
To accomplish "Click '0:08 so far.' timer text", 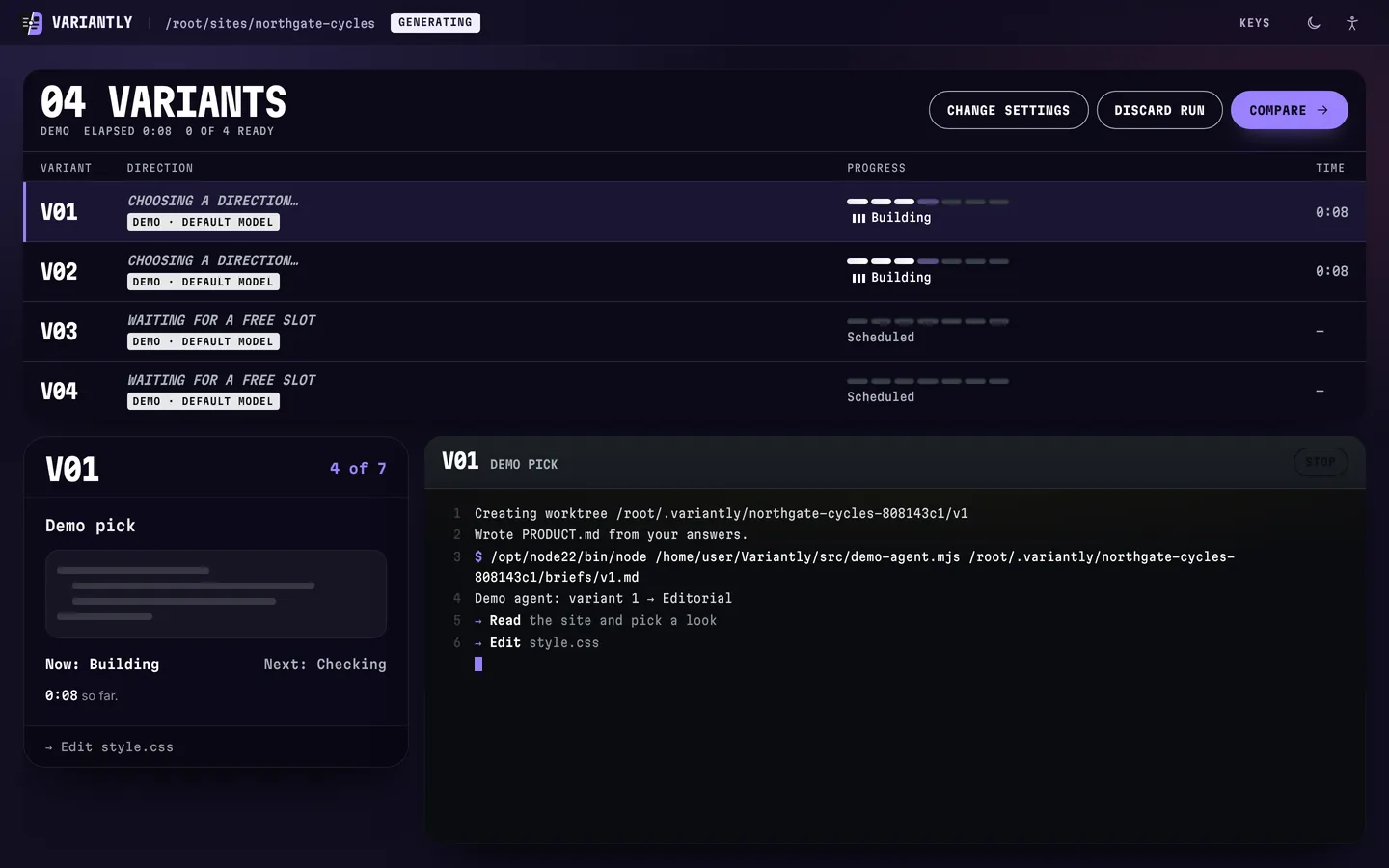I will tap(82, 695).
